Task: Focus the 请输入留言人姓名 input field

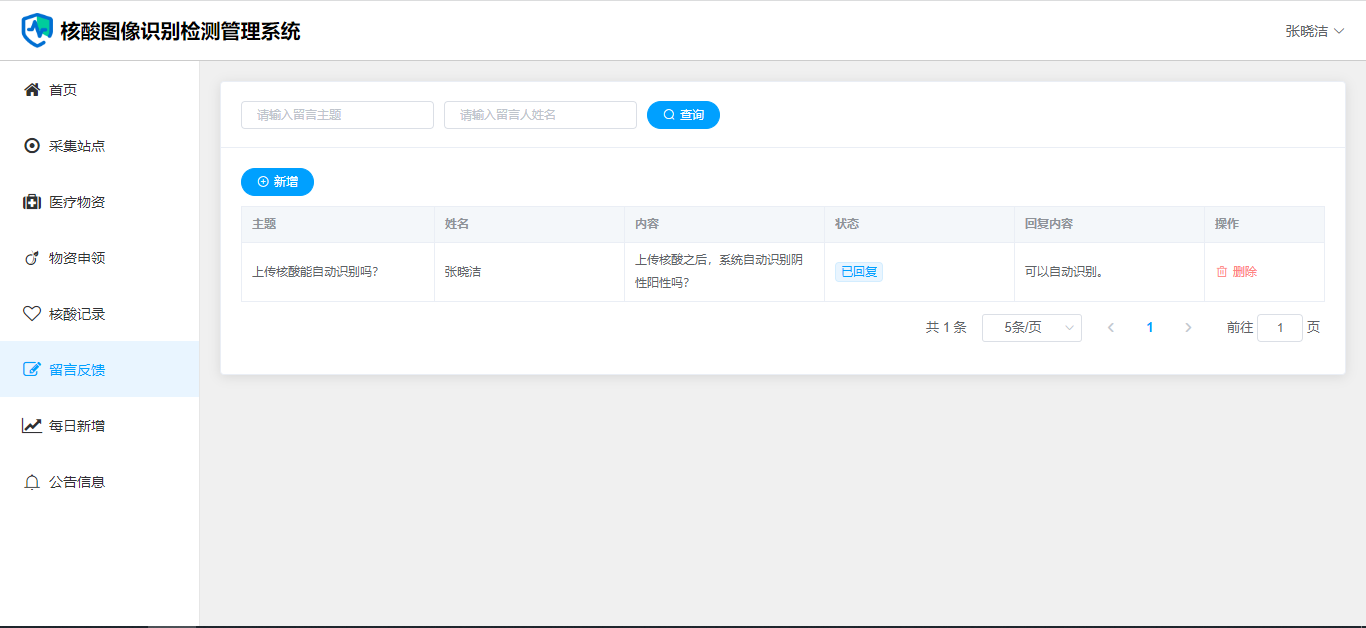Action: [x=540, y=115]
